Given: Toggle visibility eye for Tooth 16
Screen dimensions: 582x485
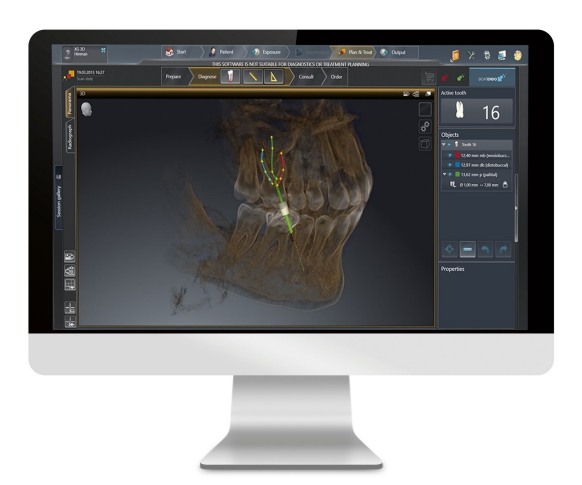Looking at the screenshot, I should [x=449, y=144].
